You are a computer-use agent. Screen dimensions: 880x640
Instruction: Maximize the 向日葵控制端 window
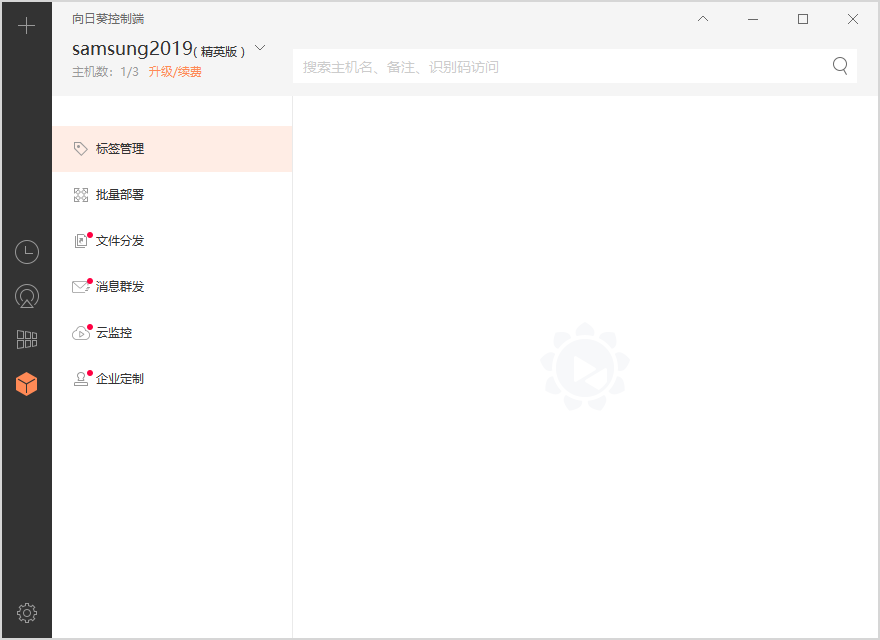pyautogui.click(x=803, y=19)
